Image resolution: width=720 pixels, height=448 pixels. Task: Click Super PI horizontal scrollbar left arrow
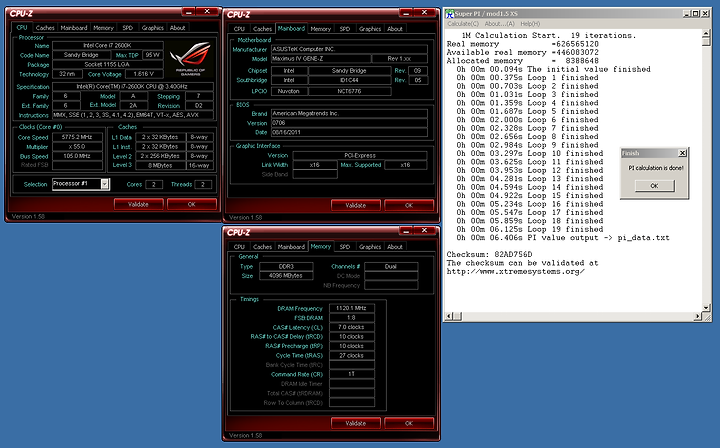pyautogui.click(x=450, y=316)
